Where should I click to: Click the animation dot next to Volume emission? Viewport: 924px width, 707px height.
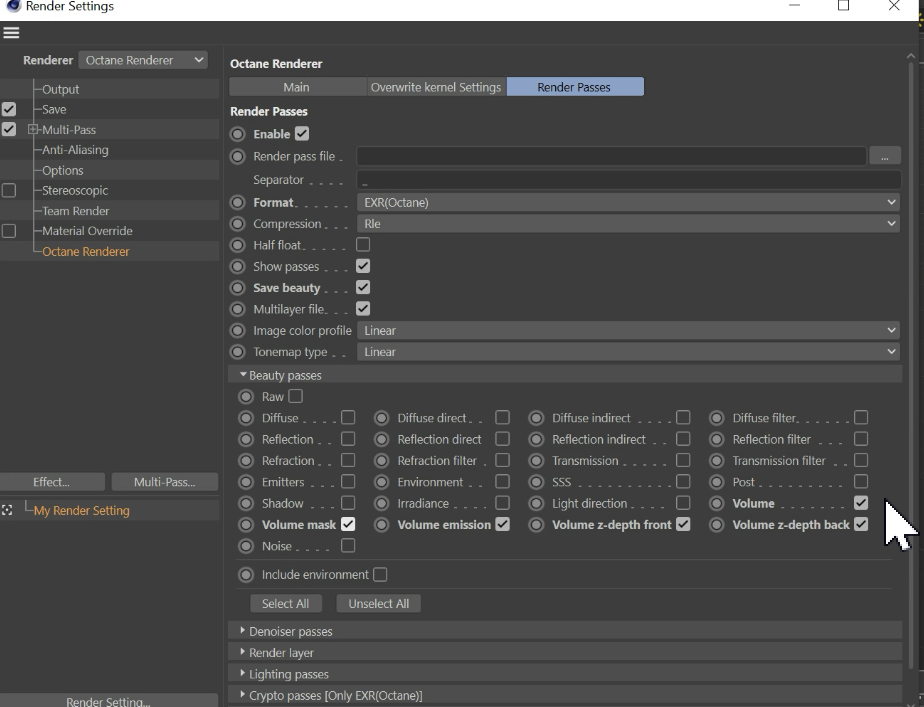pos(382,524)
